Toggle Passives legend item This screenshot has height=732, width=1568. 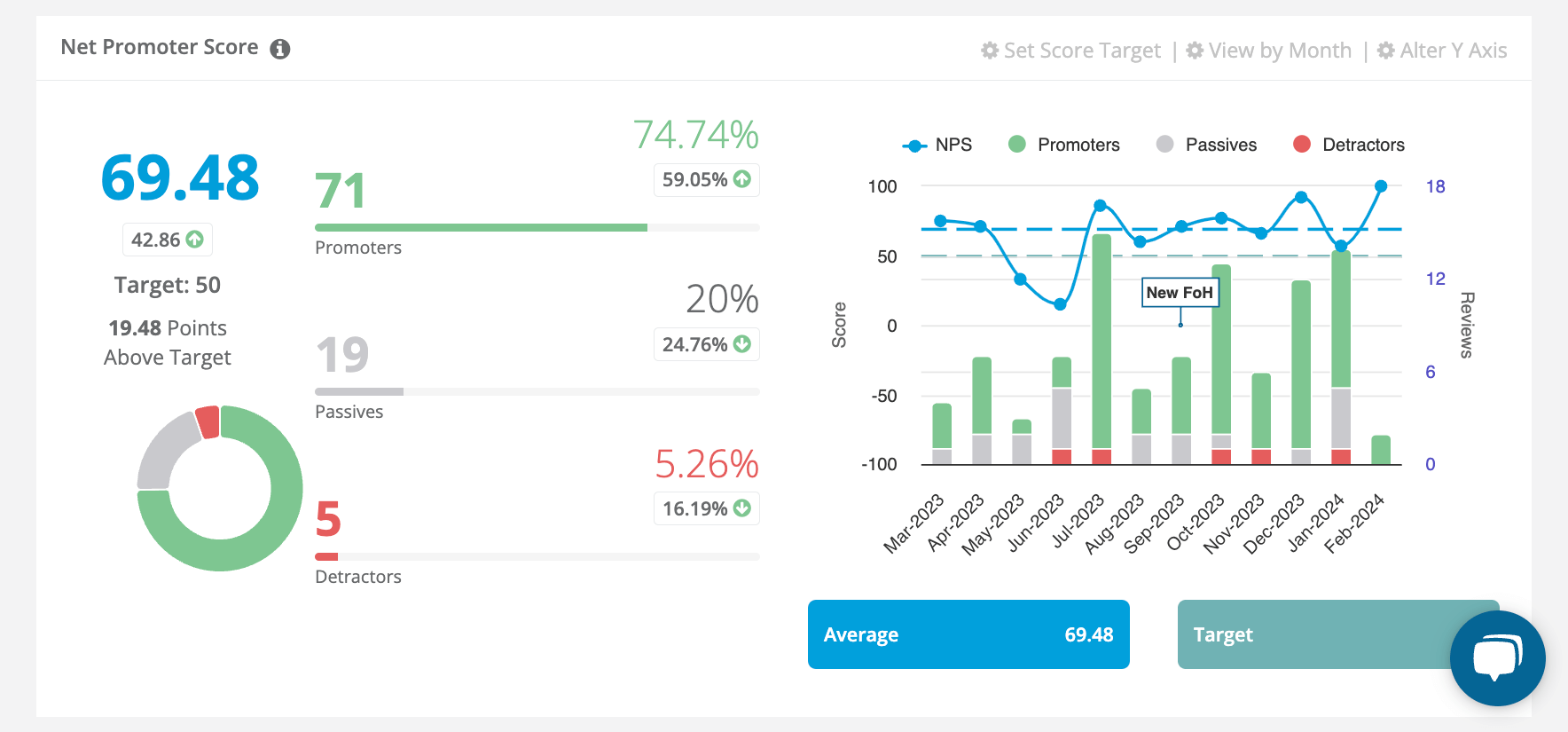point(1207,145)
